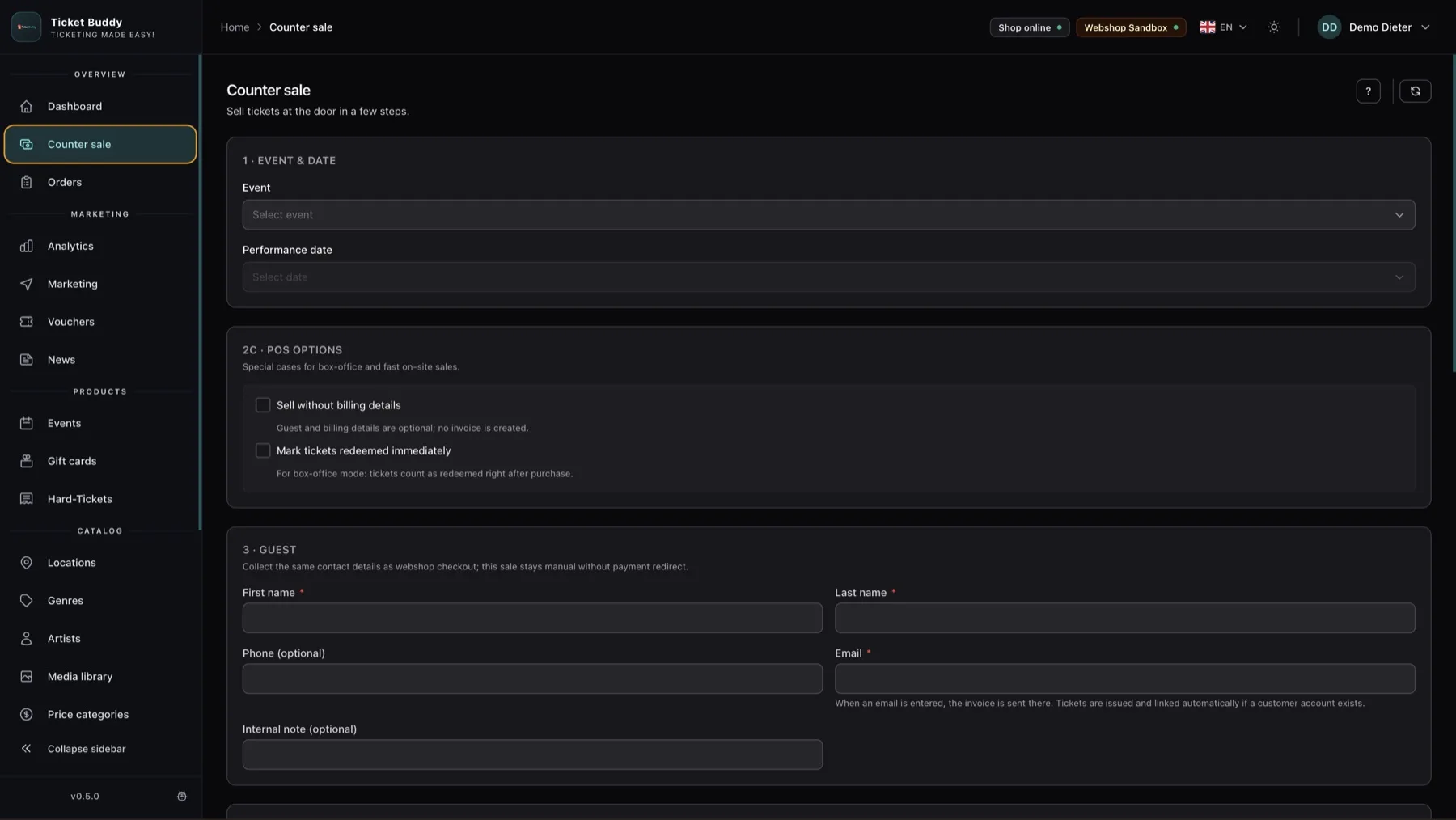1456x820 pixels.
Task: Click the Home breadcrumb link
Action: click(235, 27)
